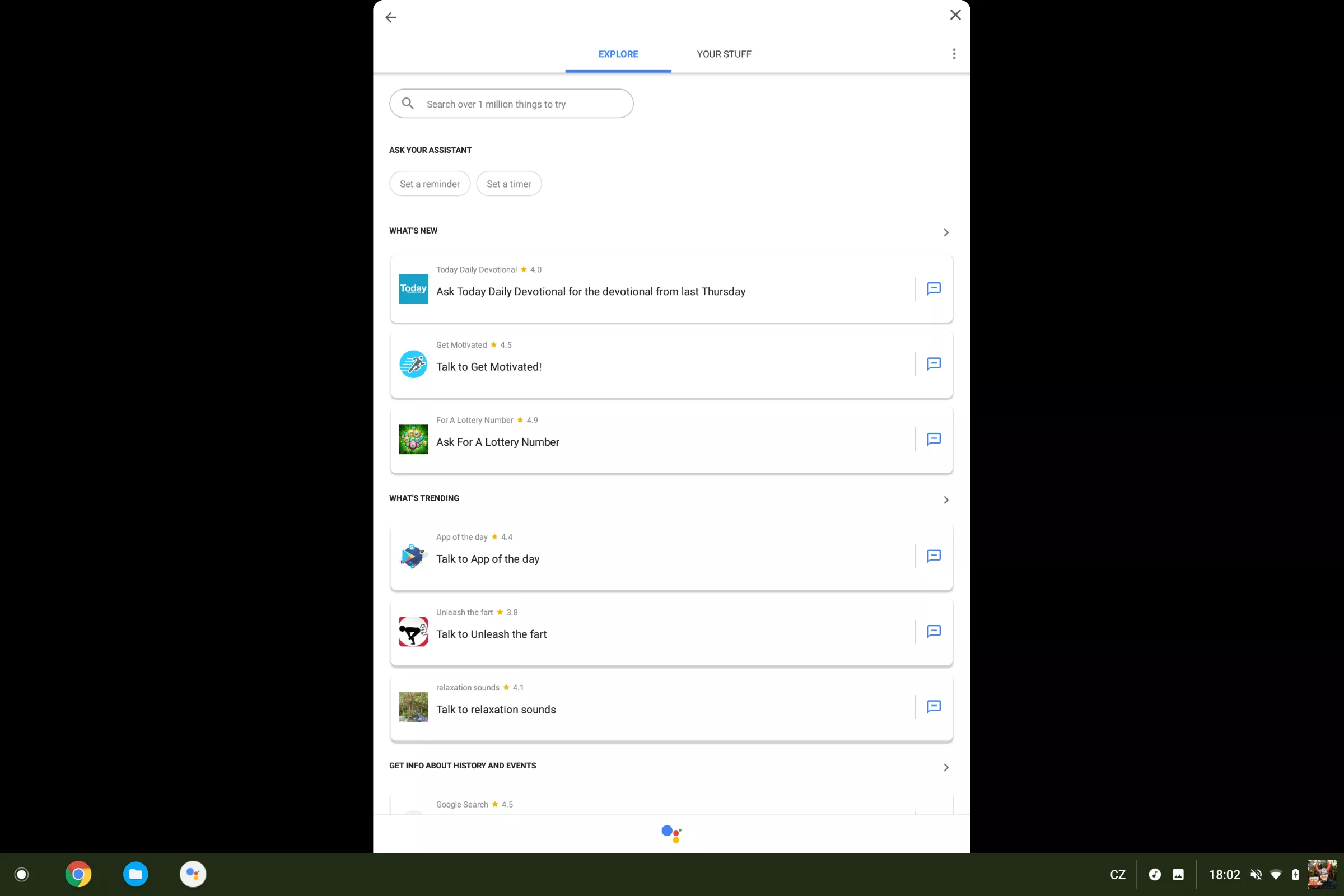Open the three-dot overflow menu
Screen dimensions: 1344x896
pyautogui.click(x=954, y=54)
